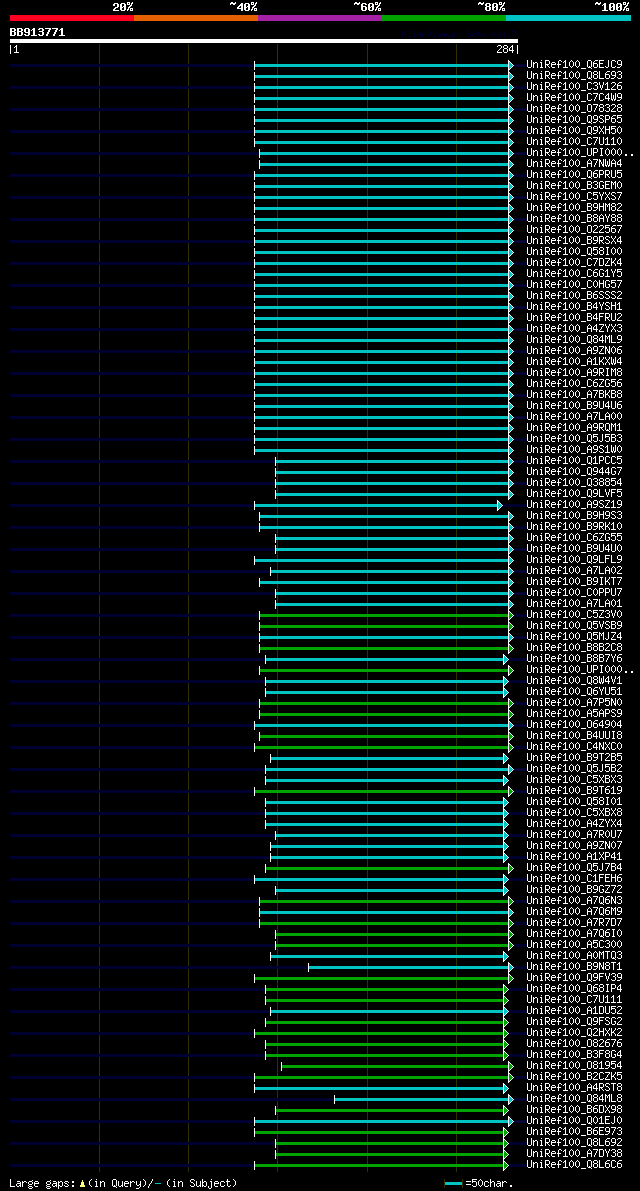Select the UniRef100_B9RK10 label
Viewport: 640px width, 1191px height.
[574, 527]
